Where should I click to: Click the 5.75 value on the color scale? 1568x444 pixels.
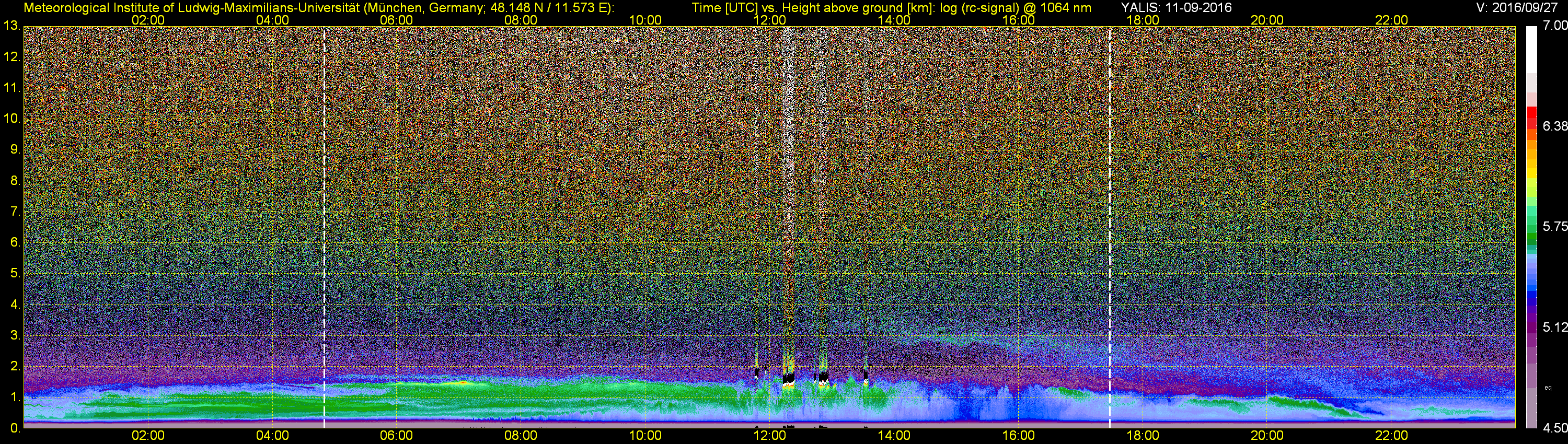[1555, 226]
